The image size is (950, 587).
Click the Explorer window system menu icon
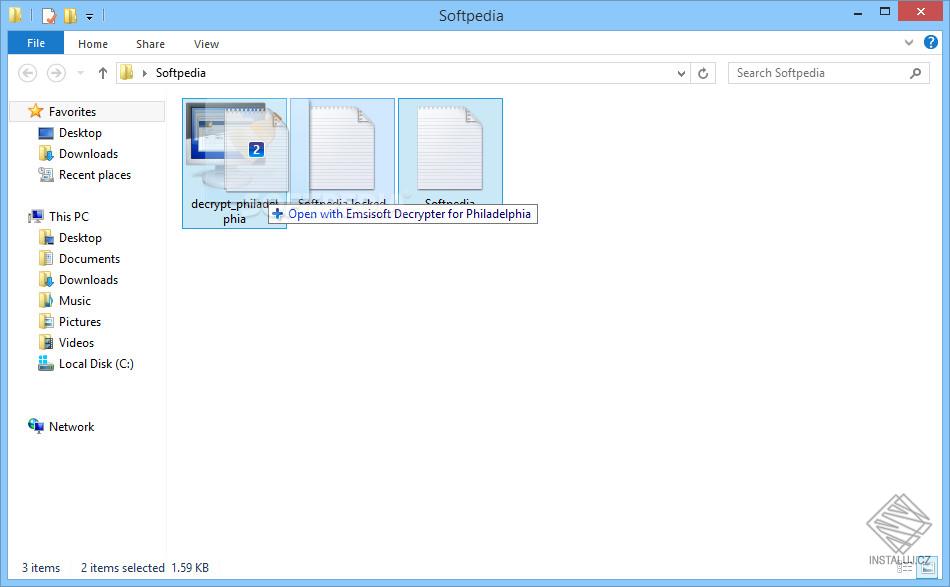[x=16, y=15]
